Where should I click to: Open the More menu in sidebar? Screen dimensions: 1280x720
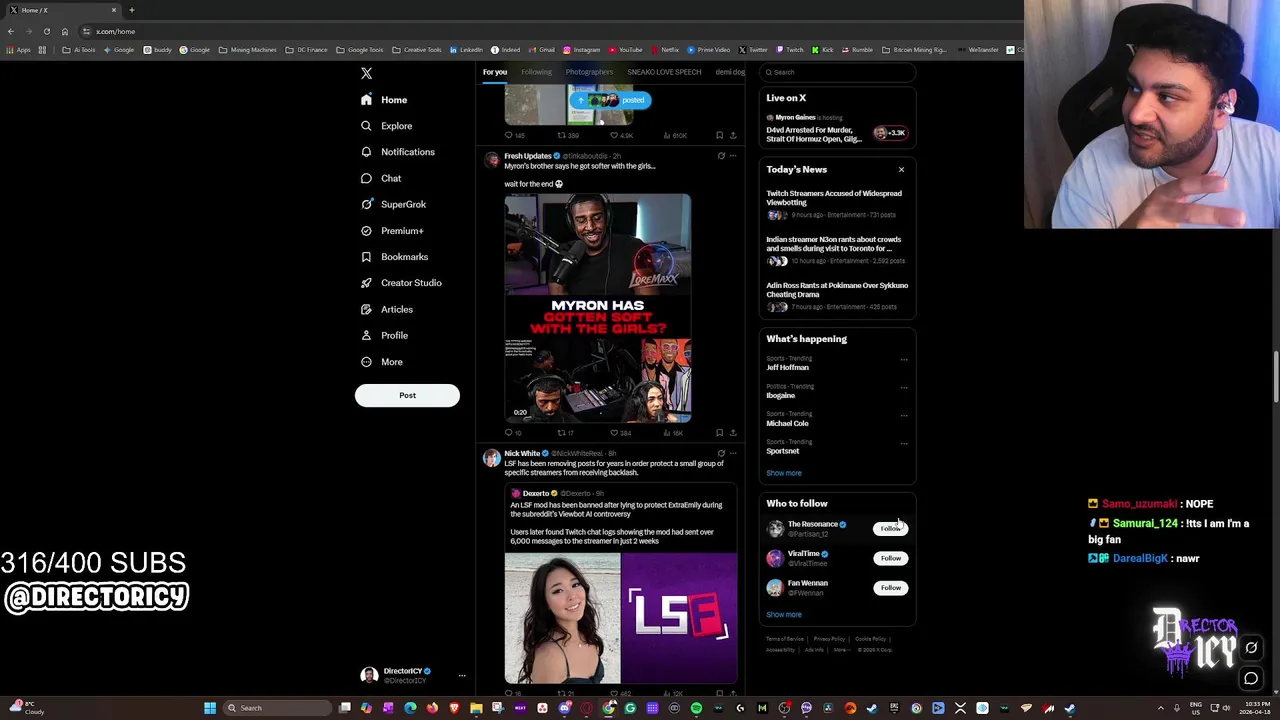[x=382, y=362]
